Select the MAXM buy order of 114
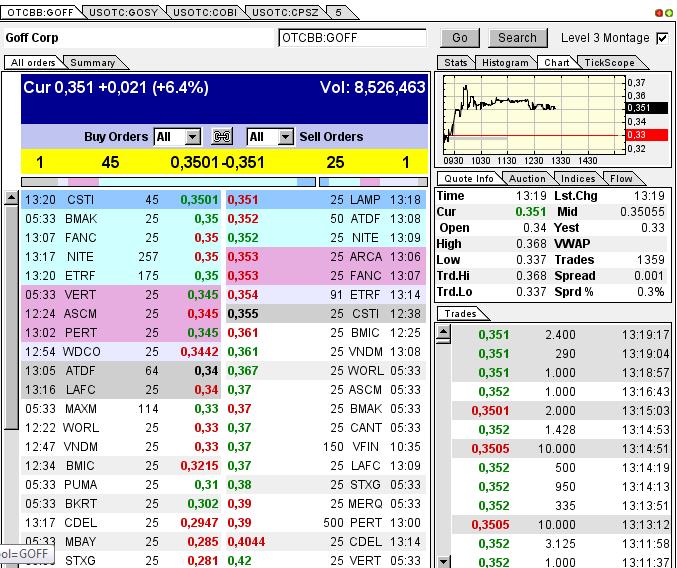The image size is (677, 568). 121,408
